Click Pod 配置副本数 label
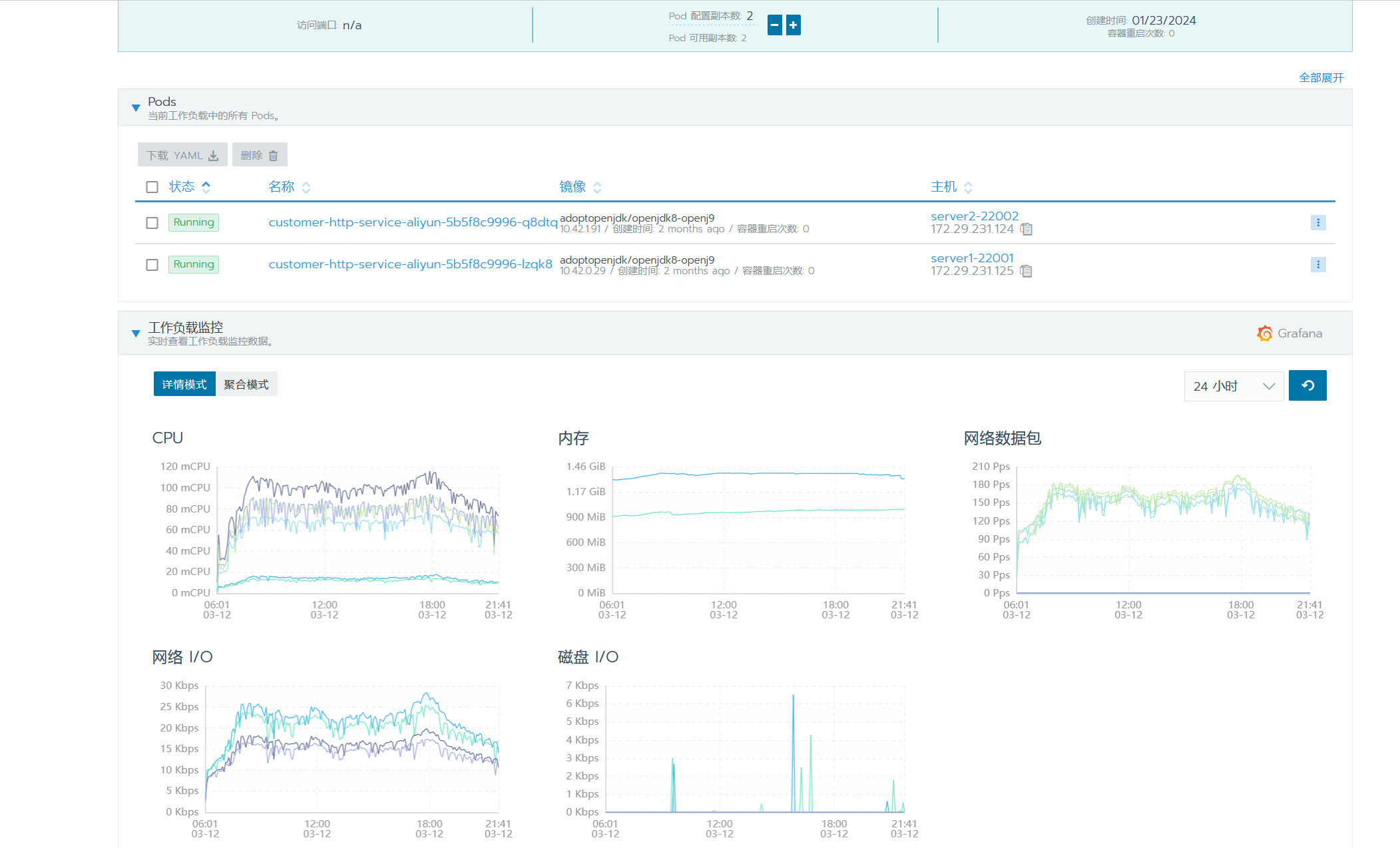The height and width of the screenshot is (848, 1400). (x=705, y=16)
